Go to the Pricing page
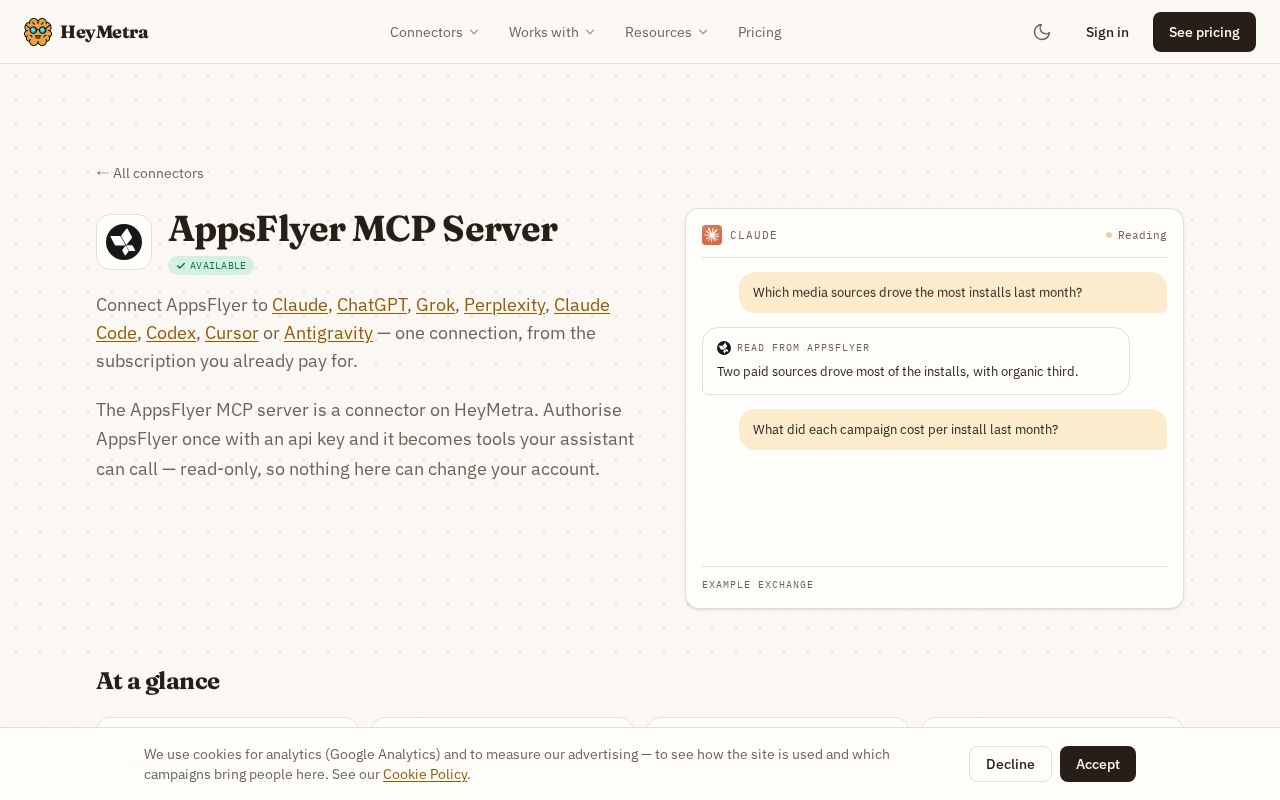Image resolution: width=1280 pixels, height=800 pixels. click(760, 32)
